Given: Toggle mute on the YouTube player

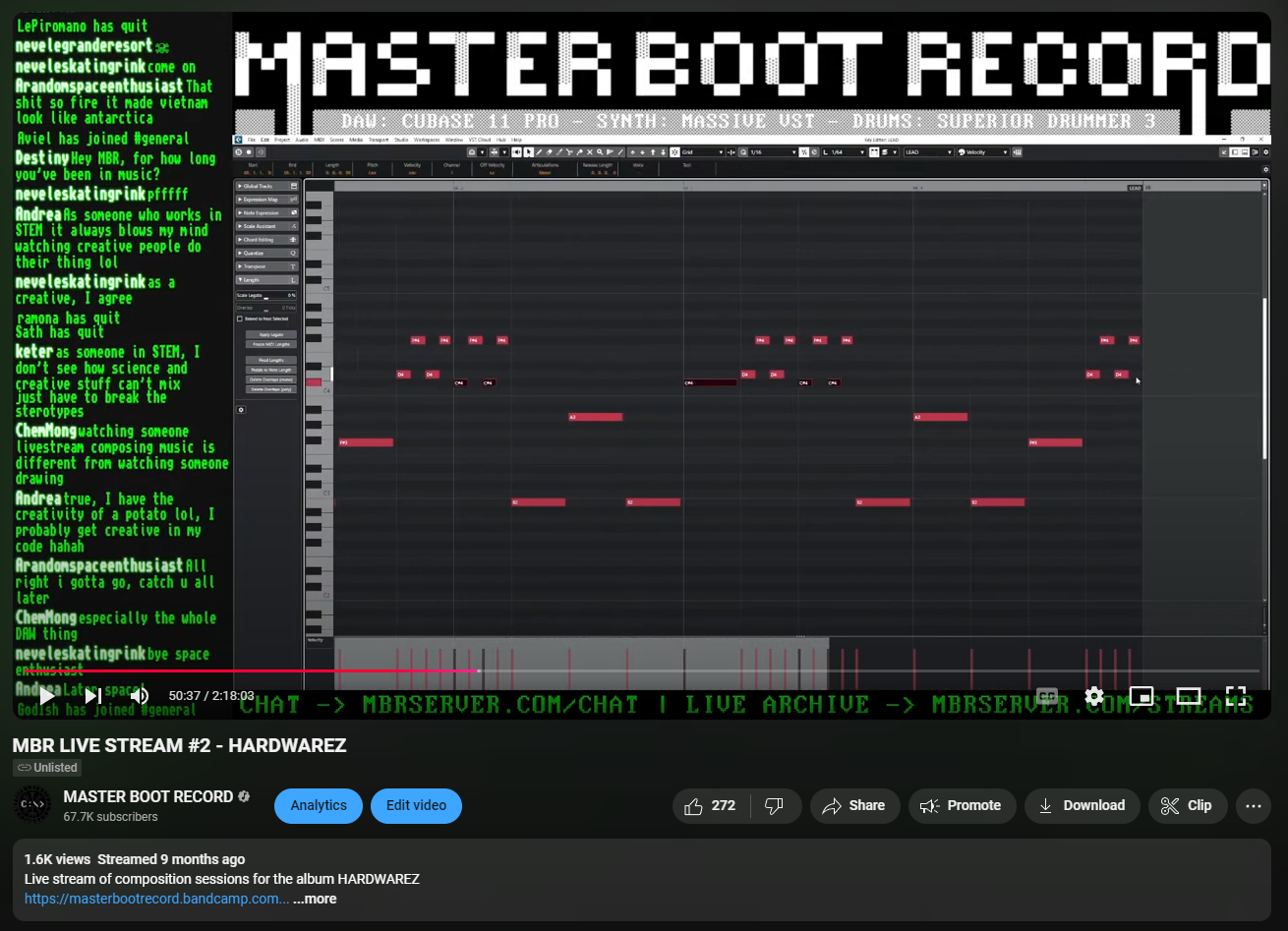Looking at the screenshot, I should (139, 696).
